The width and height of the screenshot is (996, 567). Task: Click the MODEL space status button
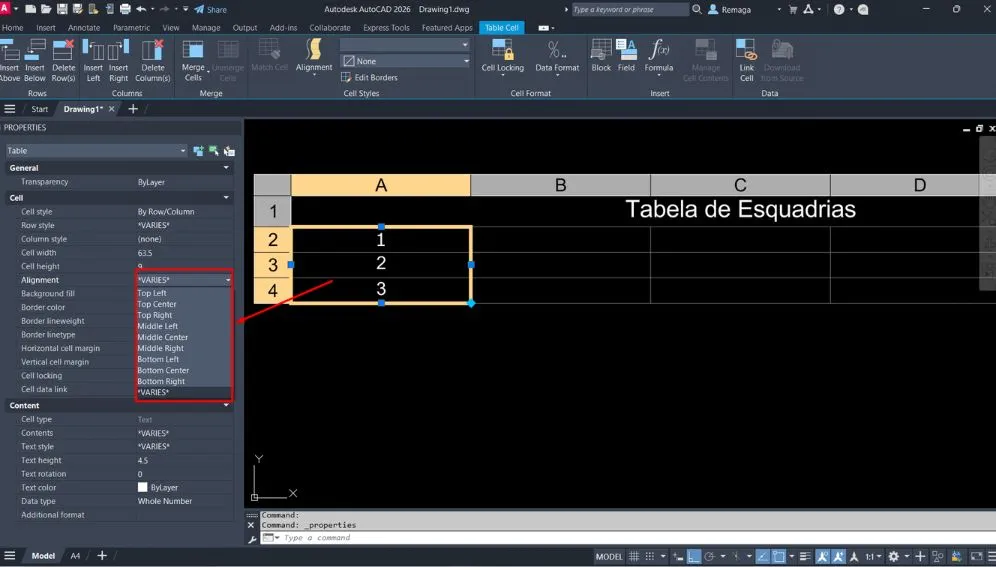[609, 557]
